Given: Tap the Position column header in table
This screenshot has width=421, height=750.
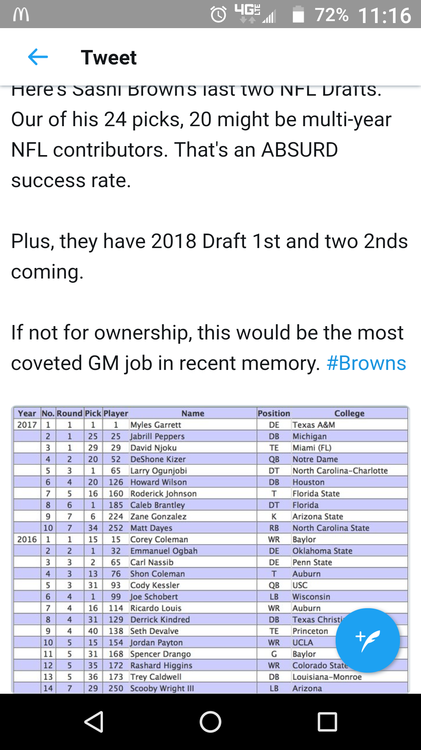Looking at the screenshot, I should [274, 413].
